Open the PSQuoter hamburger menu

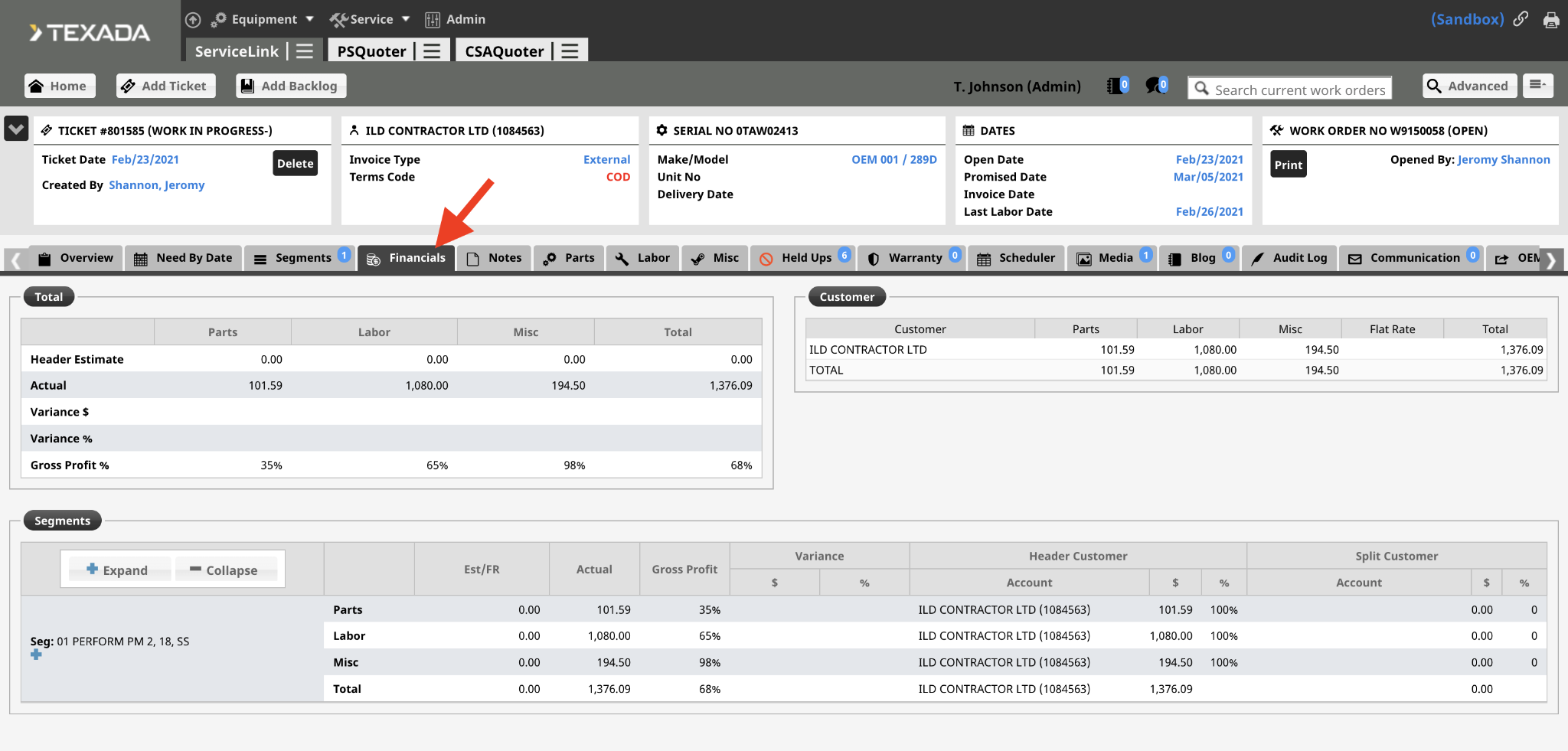(x=432, y=51)
